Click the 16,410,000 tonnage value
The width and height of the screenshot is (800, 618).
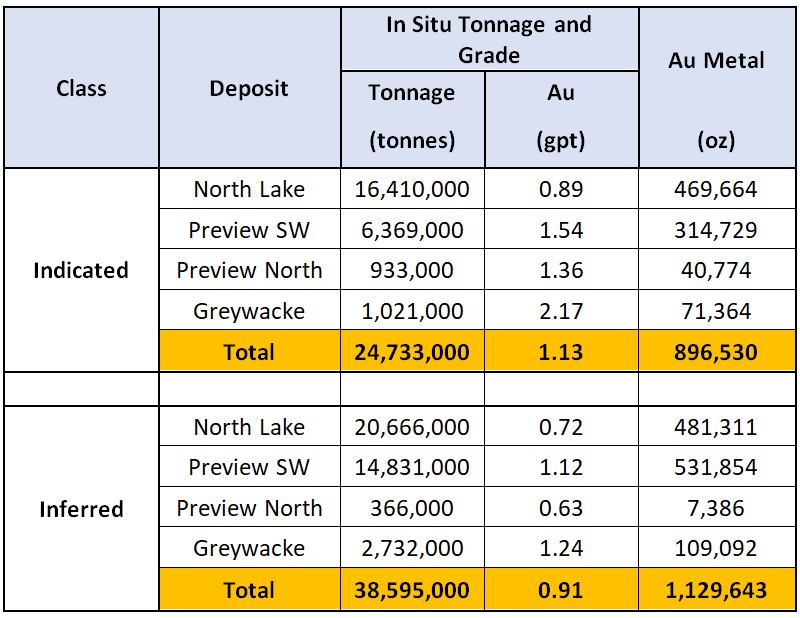[x=412, y=189]
